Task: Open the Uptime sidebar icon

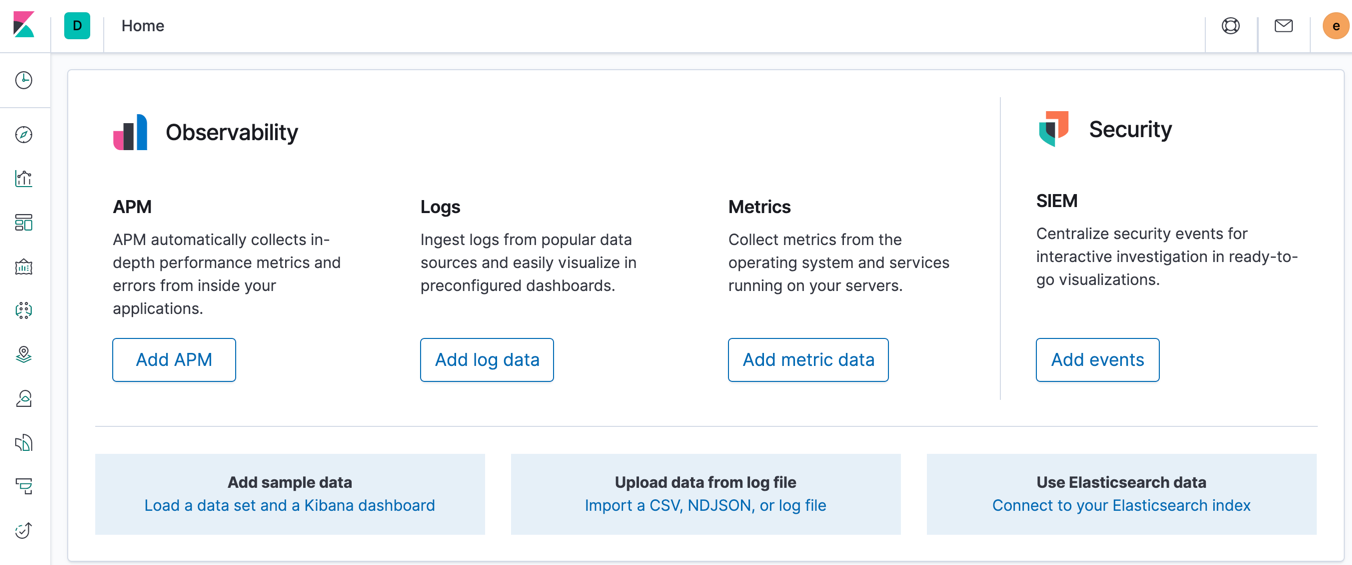Action: [x=24, y=530]
